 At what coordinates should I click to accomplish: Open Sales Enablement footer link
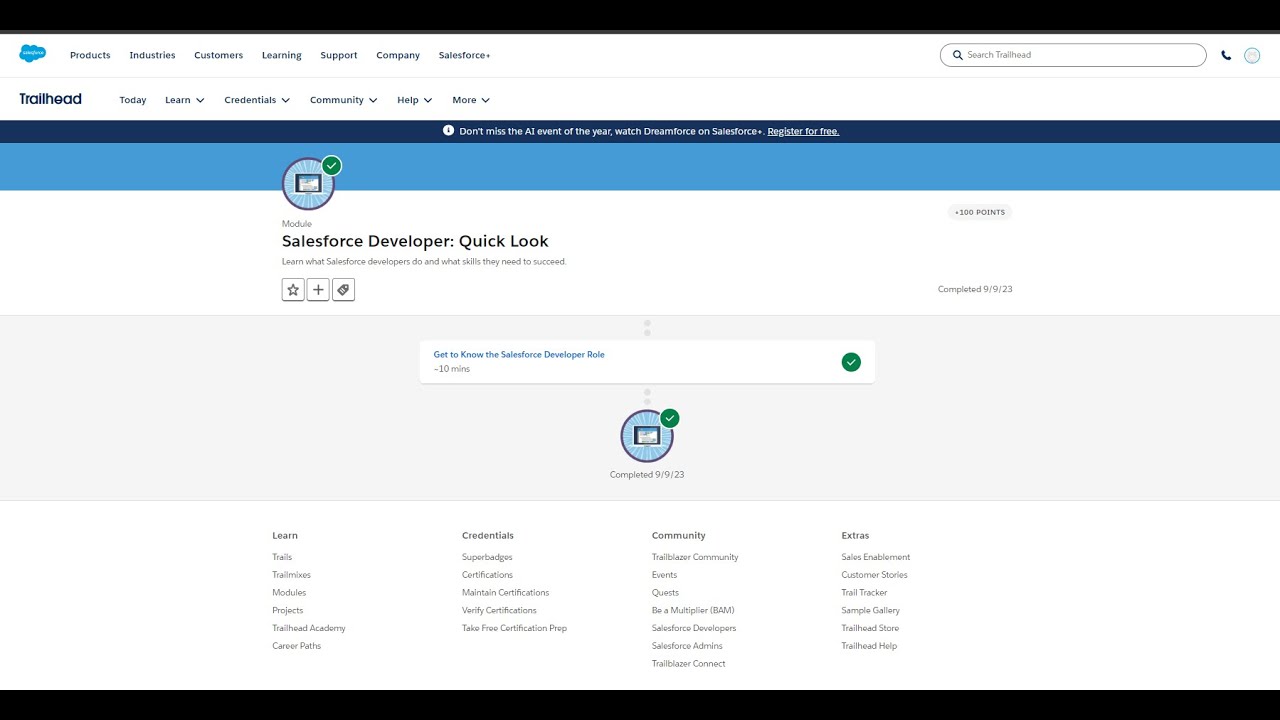876,557
